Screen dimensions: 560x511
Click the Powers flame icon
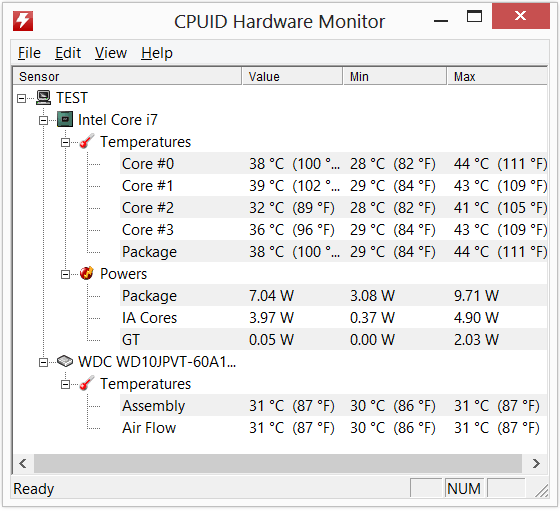(x=87, y=274)
